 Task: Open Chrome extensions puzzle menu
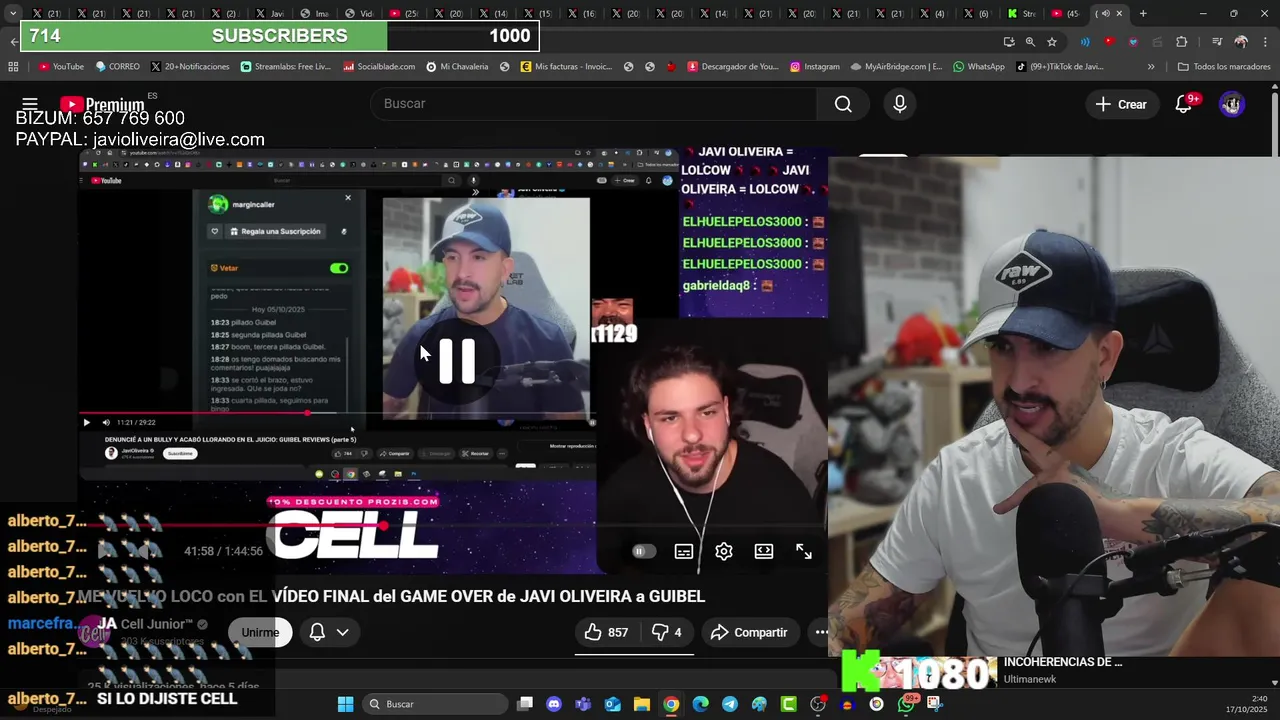(1182, 42)
